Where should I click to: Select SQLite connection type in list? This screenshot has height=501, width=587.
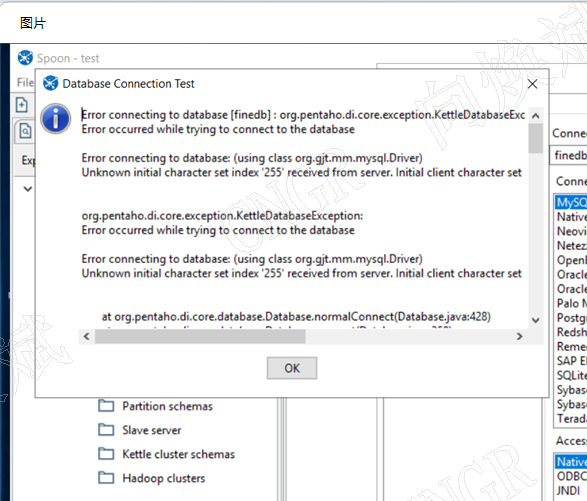tap(571, 376)
